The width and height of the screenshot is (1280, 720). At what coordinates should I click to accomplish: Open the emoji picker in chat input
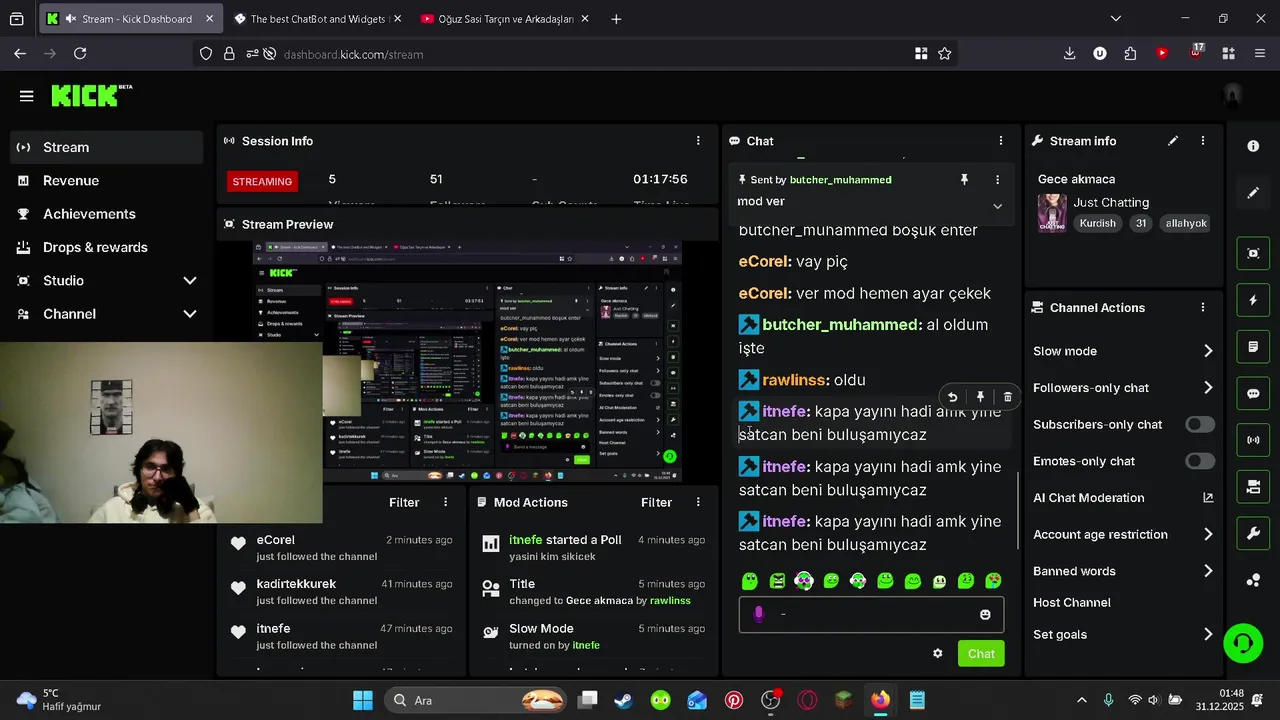(x=985, y=615)
